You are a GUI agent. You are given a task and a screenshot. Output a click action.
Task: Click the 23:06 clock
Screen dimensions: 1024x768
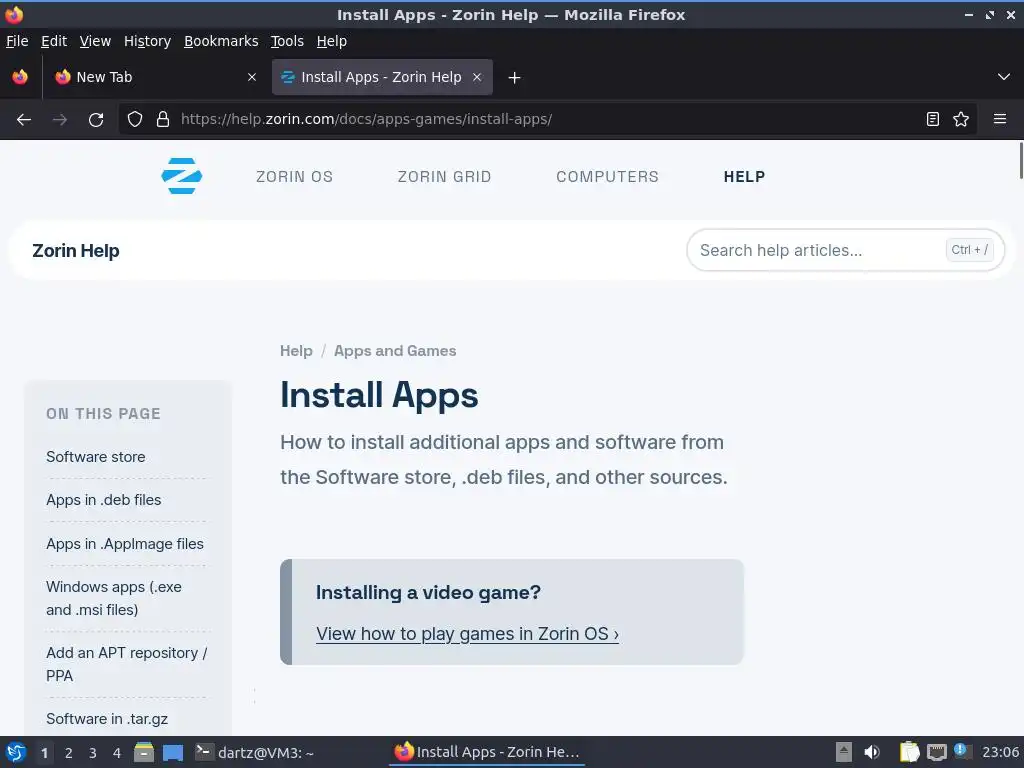click(1000, 752)
